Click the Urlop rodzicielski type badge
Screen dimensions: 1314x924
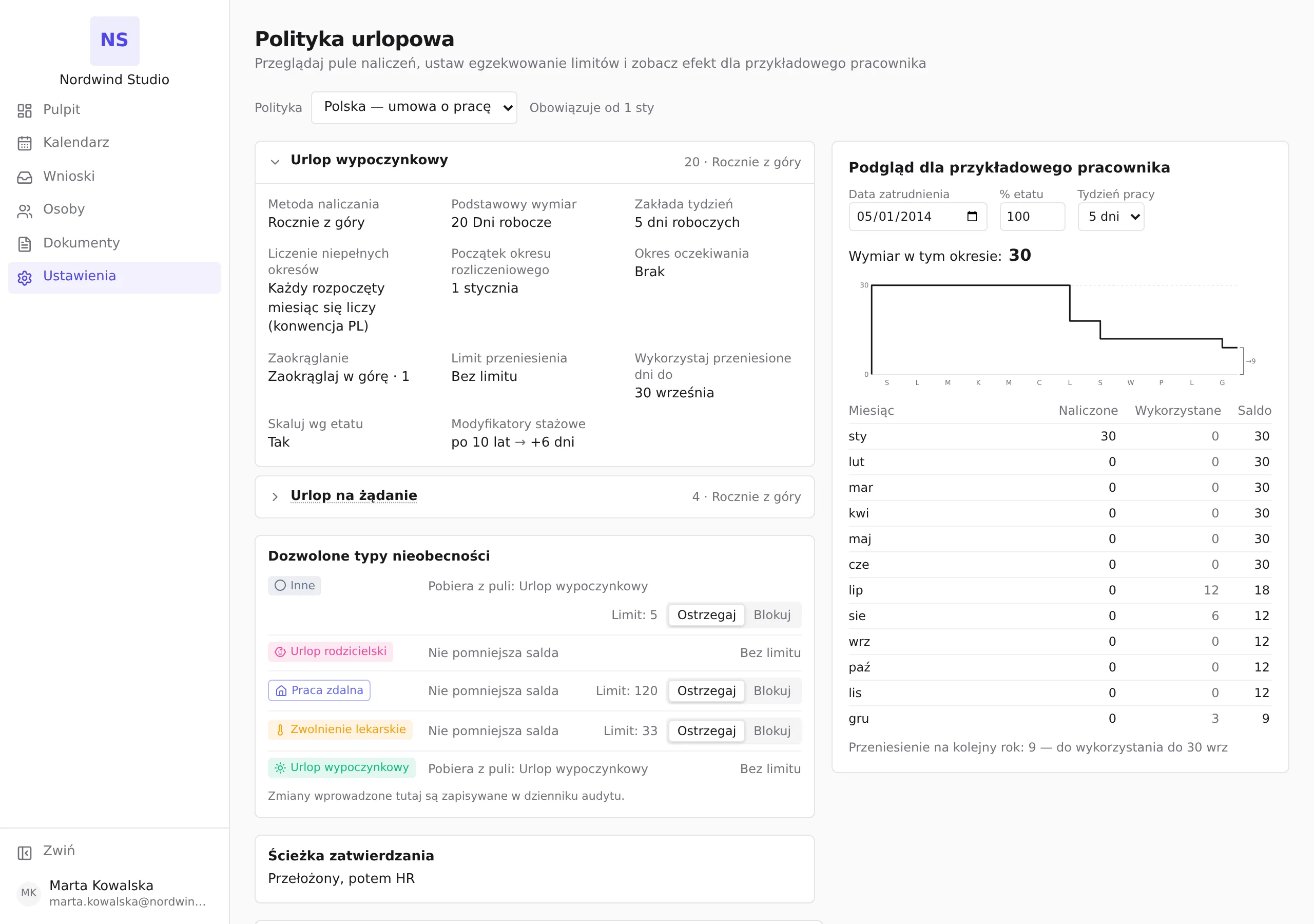click(x=330, y=651)
